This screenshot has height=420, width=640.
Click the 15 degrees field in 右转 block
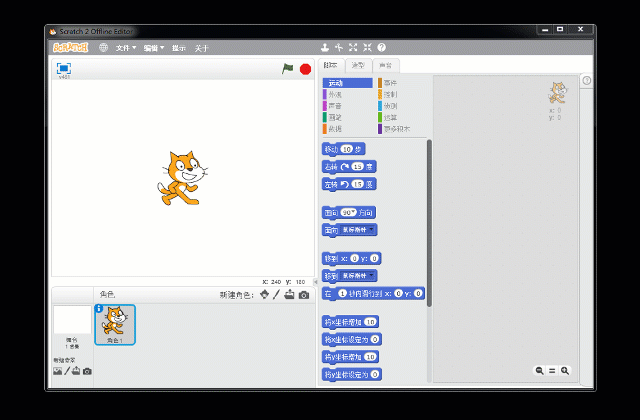pos(358,167)
